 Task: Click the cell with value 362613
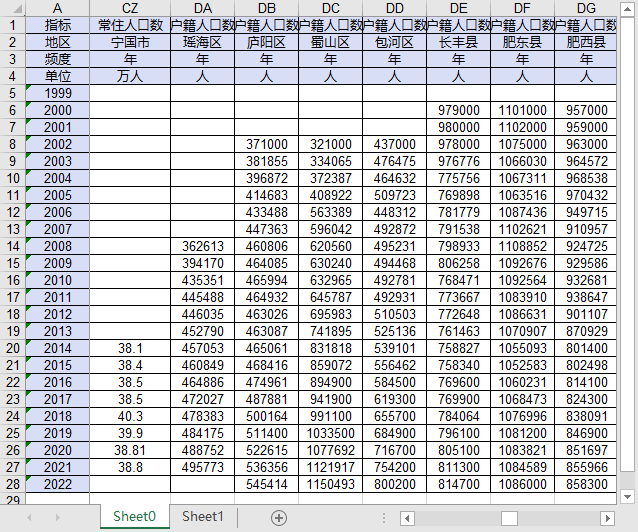tap(202, 246)
